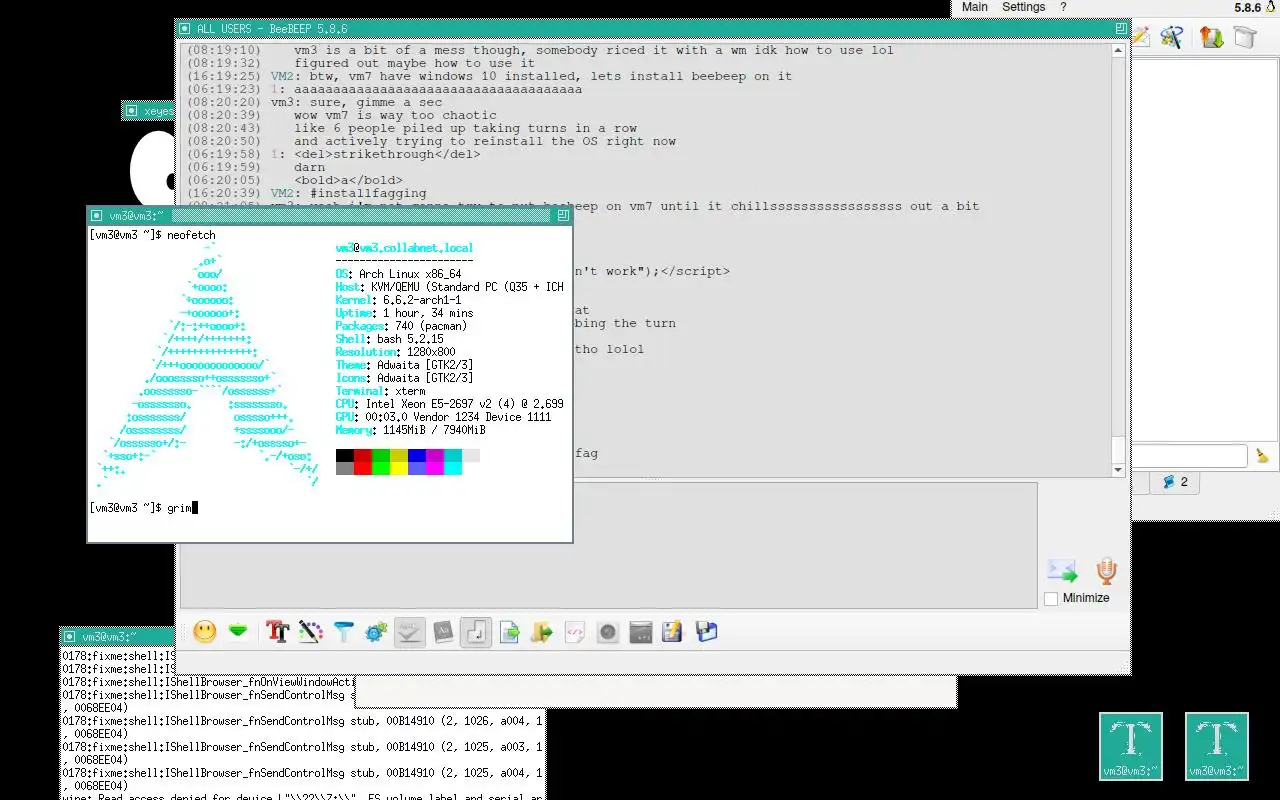Click first vm3@vm3 iconified terminal thumbnail

pos(1131,746)
